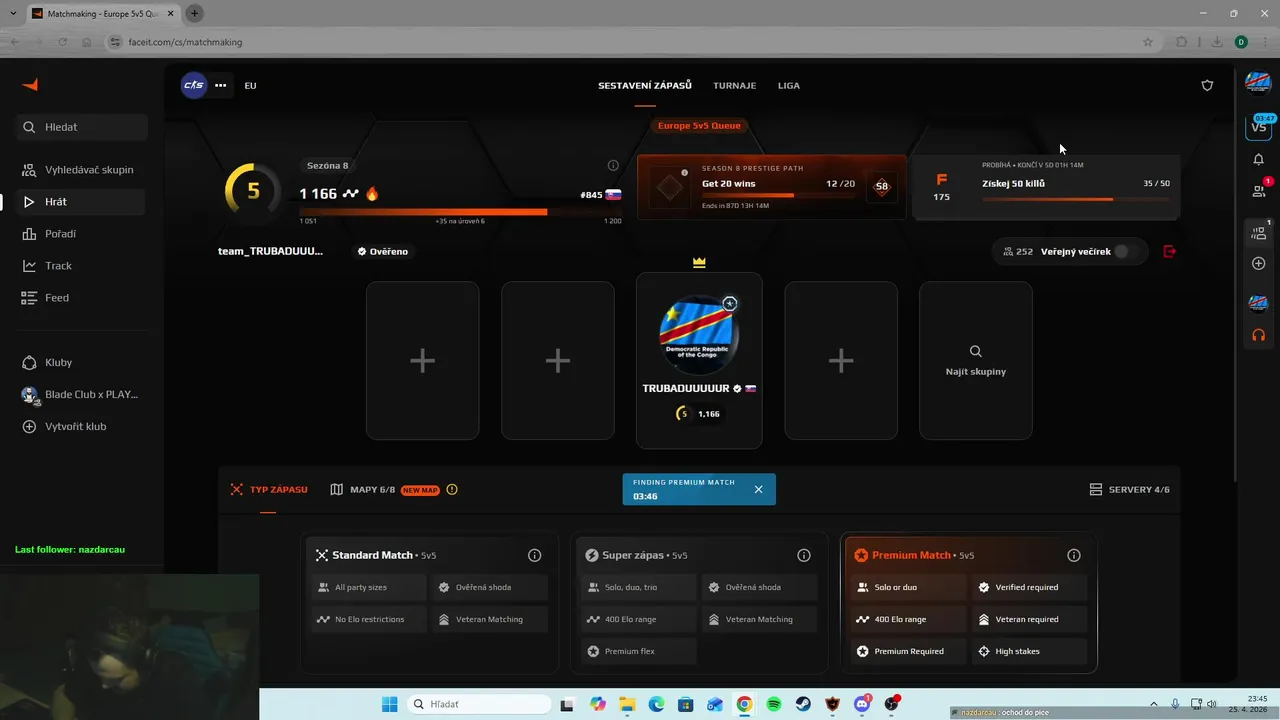1280x720 pixels.
Task: Open the three-dots game menu
Action: (221, 85)
